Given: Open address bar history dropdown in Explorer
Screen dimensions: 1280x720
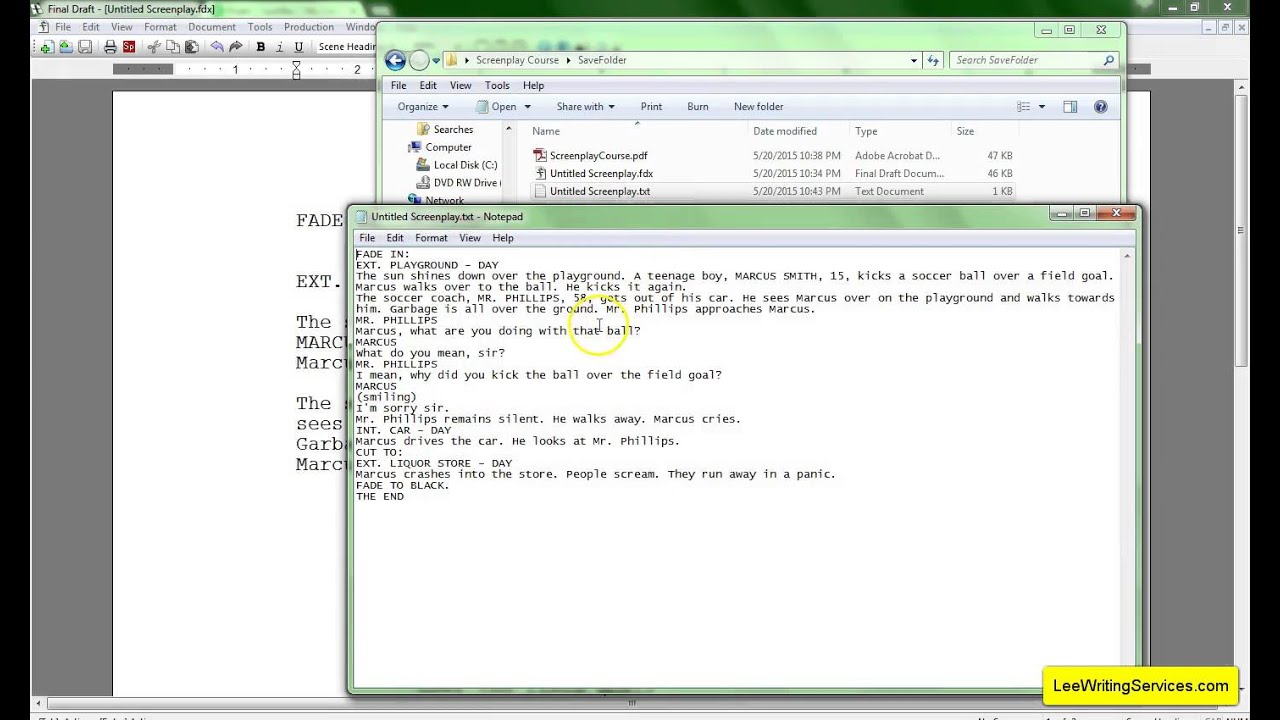Looking at the screenshot, I should click(x=914, y=60).
